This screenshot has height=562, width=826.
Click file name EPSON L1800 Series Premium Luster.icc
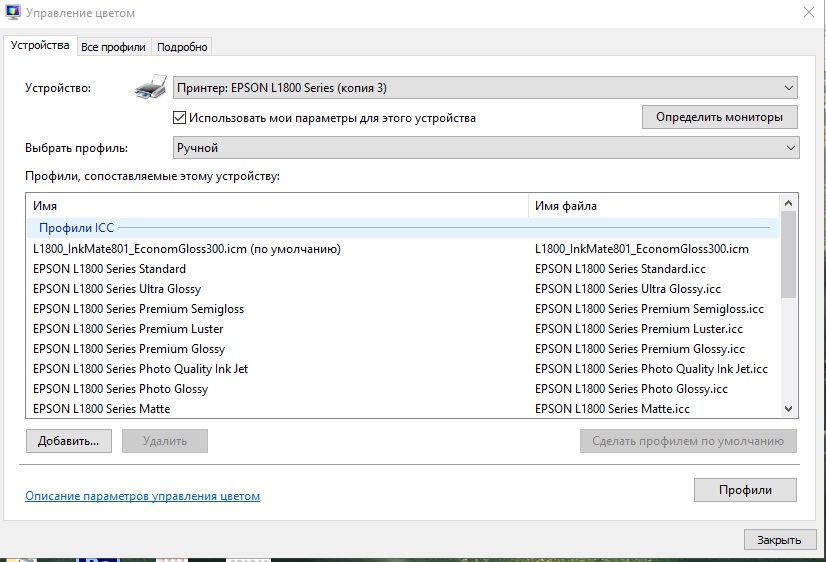coord(639,329)
